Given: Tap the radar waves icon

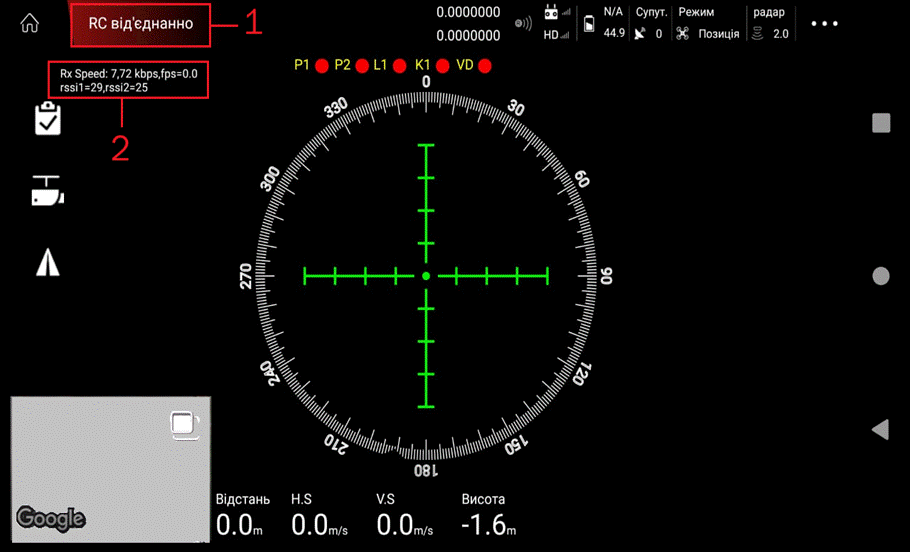Looking at the screenshot, I should 757,34.
